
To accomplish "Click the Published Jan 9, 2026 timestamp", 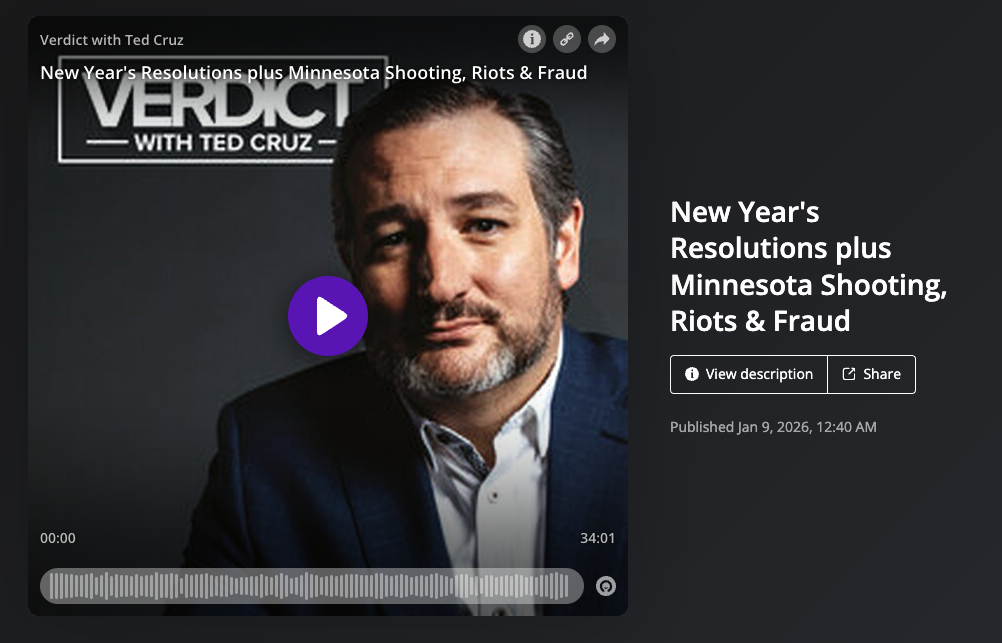I will [773, 427].
